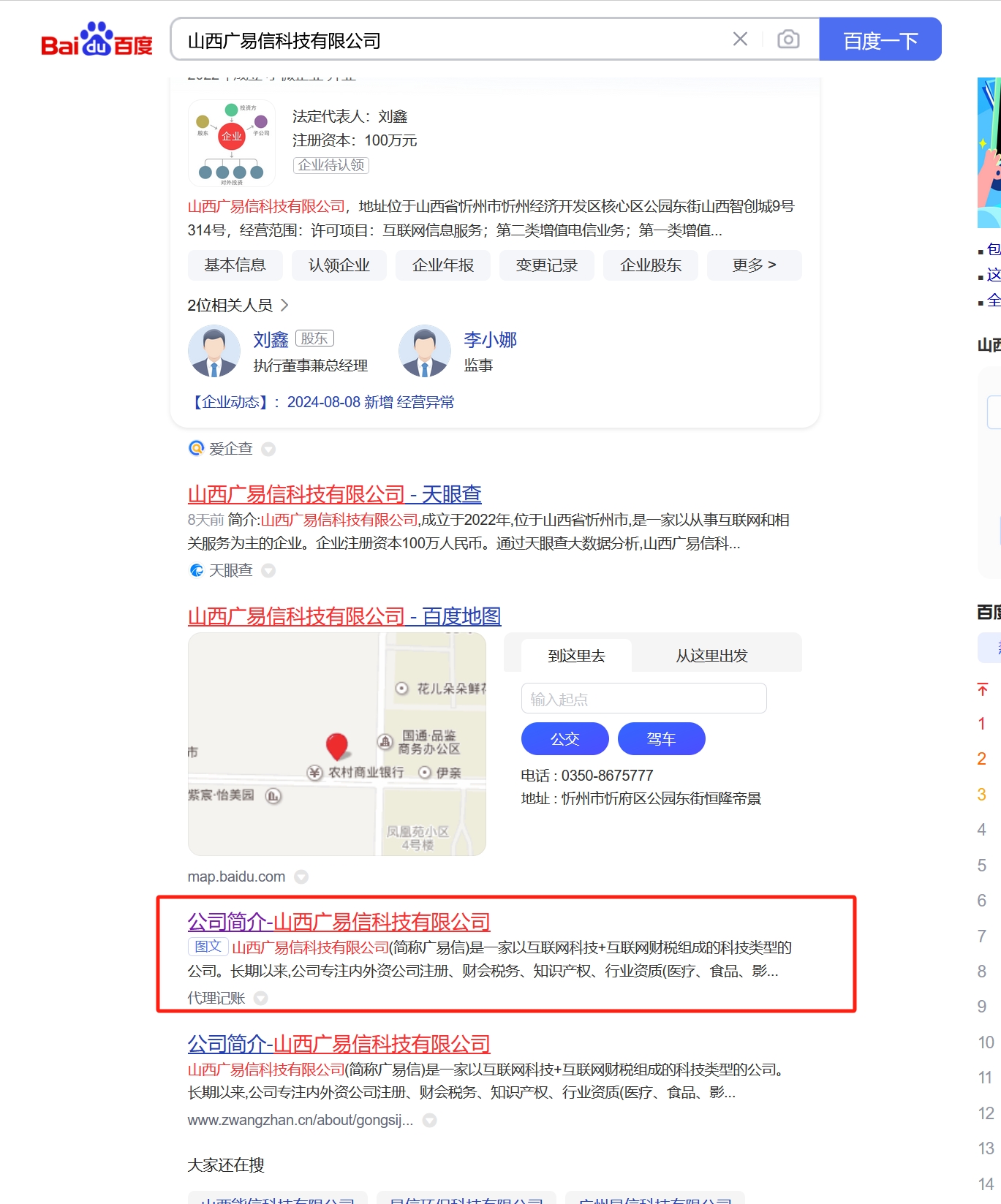Click the 股东 tag beside 刘鑫
This screenshot has height=1204, width=1001.
pyautogui.click(x=314, y=338)
